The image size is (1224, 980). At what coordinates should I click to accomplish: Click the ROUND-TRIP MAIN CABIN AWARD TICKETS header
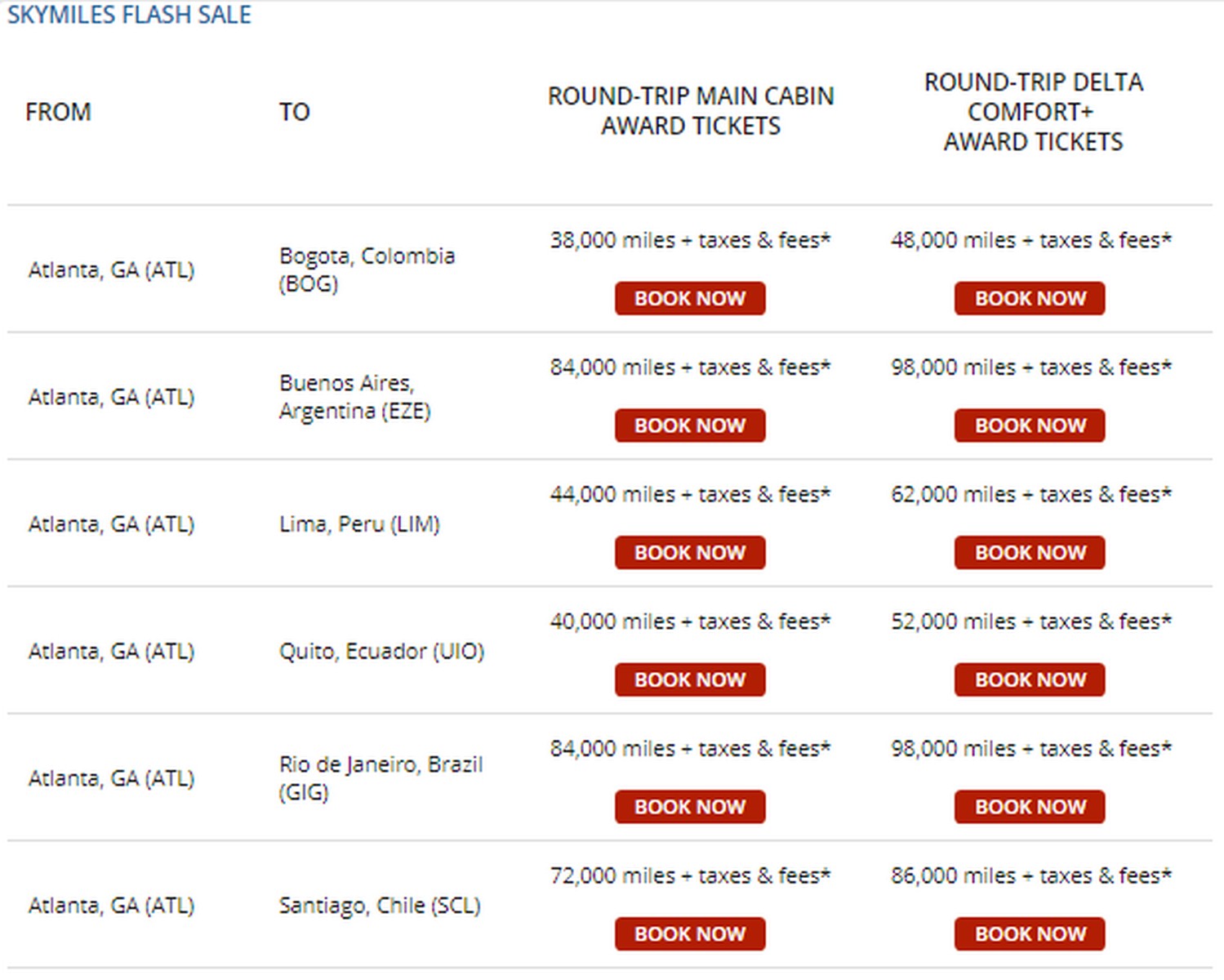pyautogui.click(x=690, y=111)
